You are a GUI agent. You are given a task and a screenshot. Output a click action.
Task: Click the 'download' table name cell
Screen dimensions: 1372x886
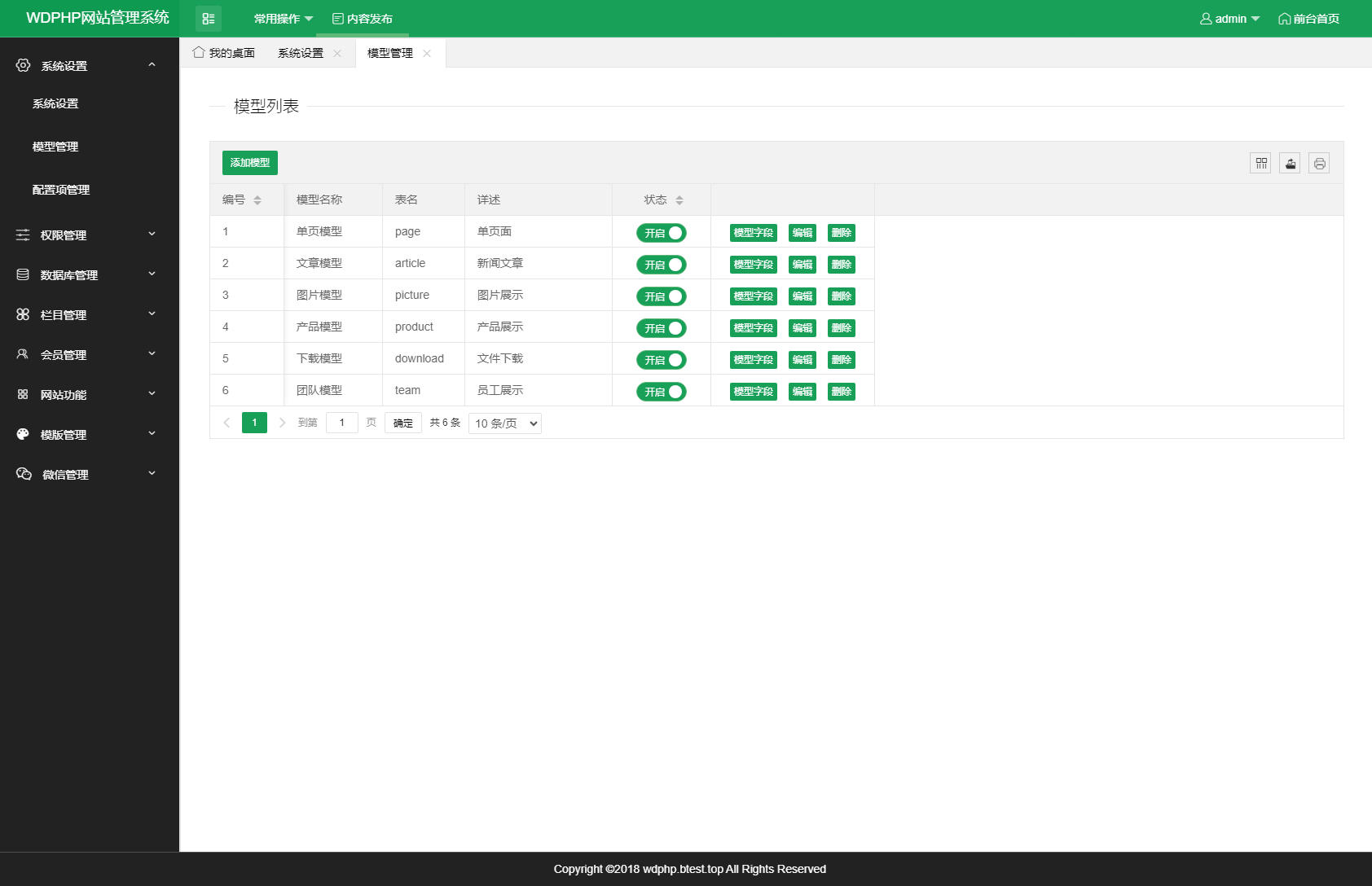point(424,358)
